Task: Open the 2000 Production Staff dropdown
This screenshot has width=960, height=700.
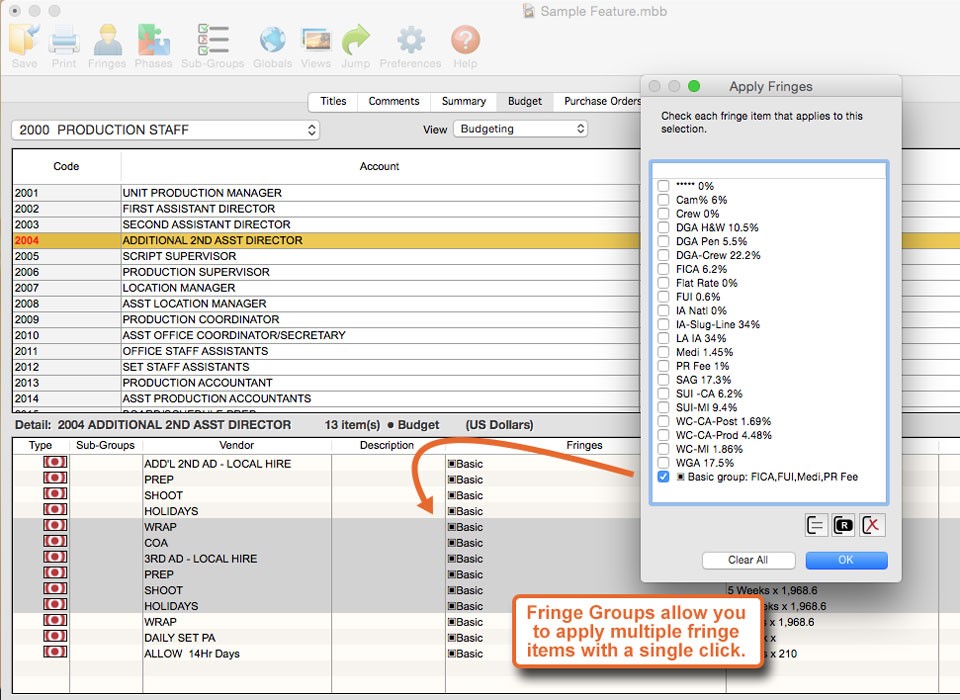Action: 165,130
